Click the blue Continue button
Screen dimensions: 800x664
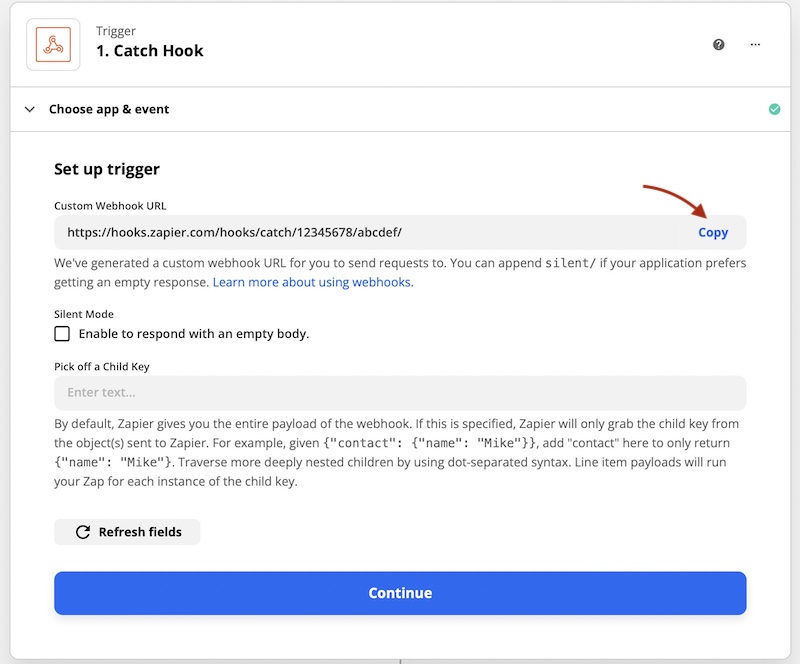tap(400, 593)
